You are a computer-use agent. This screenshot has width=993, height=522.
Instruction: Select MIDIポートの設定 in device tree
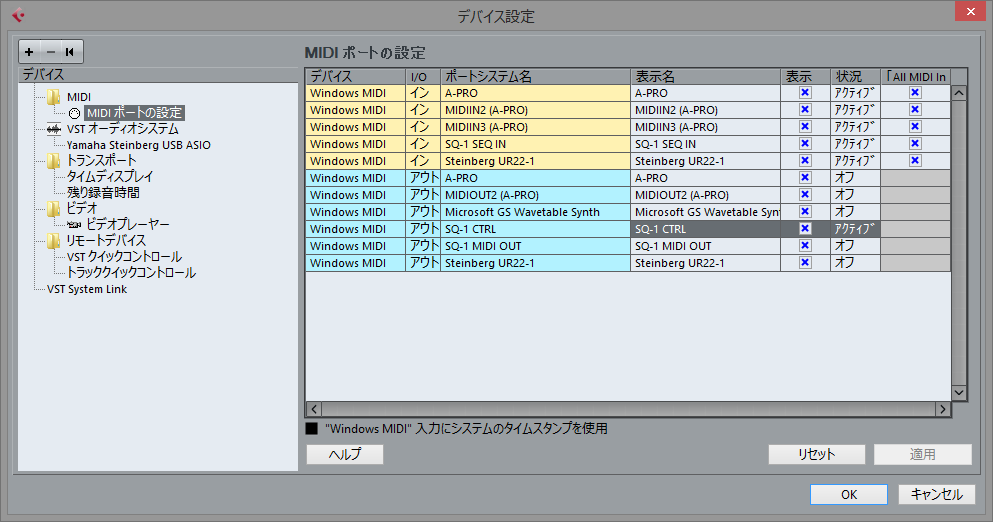134,113
